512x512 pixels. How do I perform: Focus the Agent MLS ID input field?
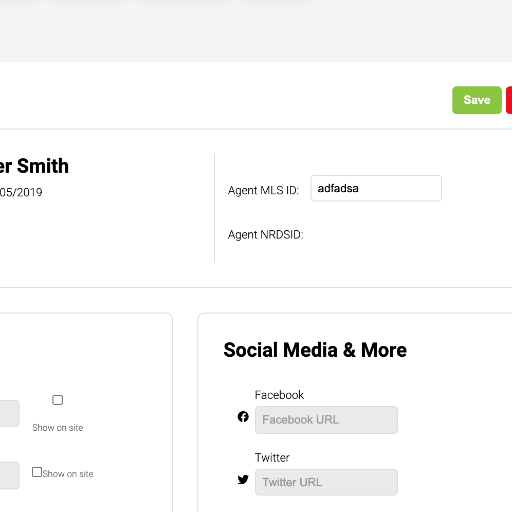pyautogui.click(x=376, y=188)
